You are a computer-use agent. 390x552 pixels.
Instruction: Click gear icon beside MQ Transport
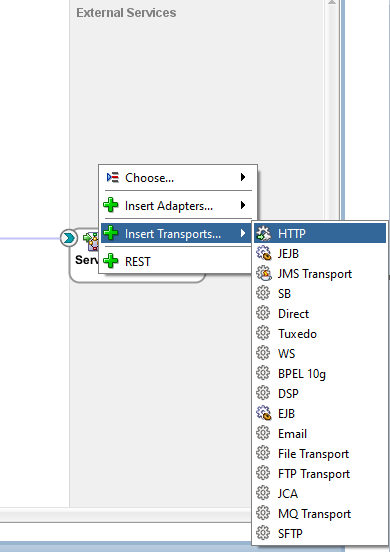click(263, 513)
